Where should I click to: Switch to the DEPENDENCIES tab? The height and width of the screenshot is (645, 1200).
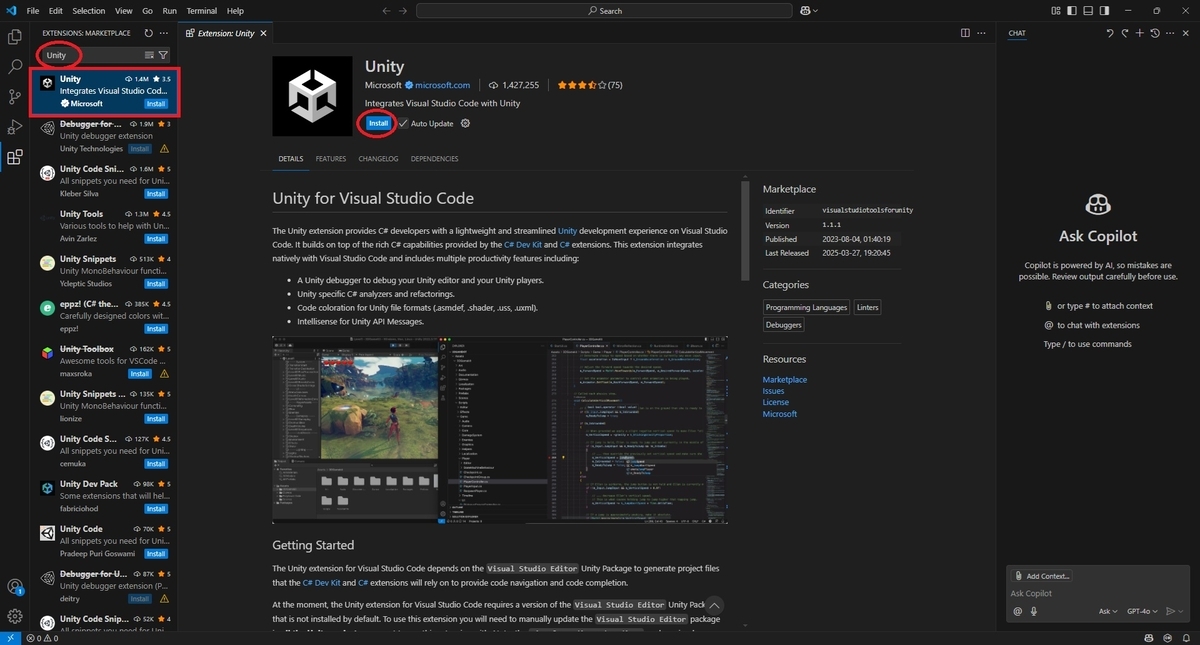tap(434, 159)
